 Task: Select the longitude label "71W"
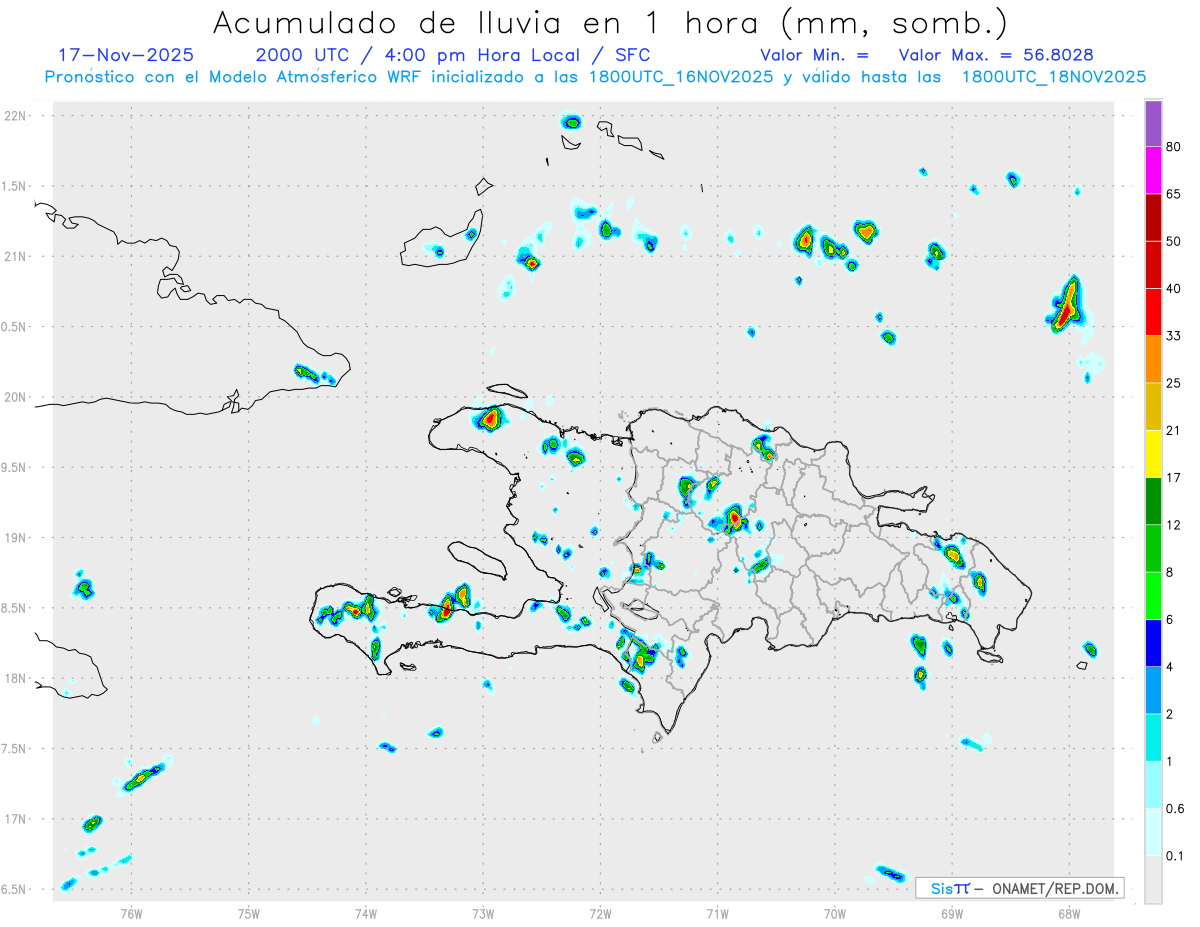click(717, 913)
